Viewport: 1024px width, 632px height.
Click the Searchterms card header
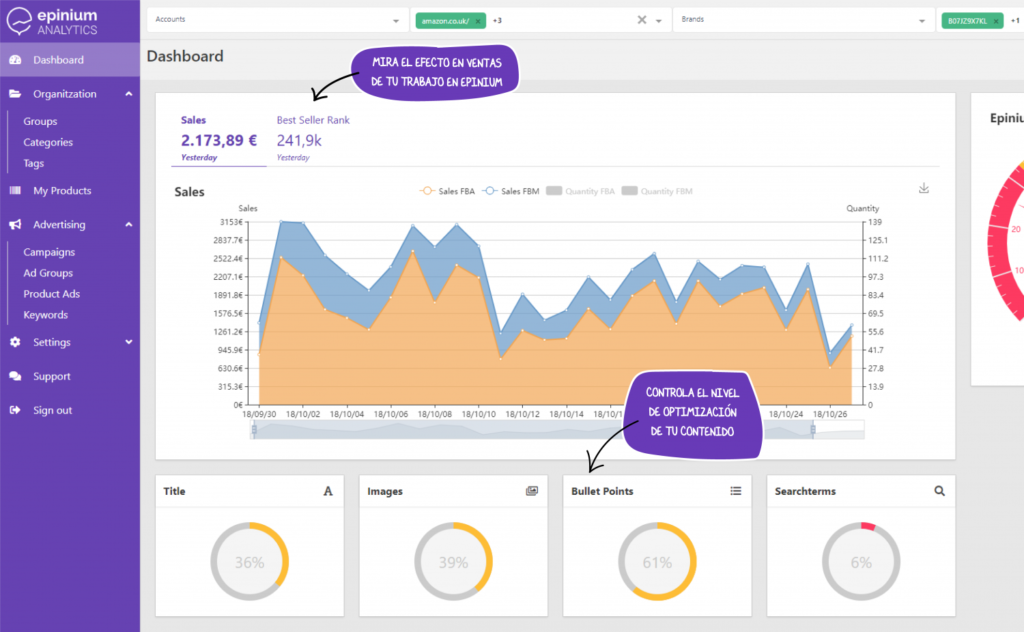tap(861, 491)
